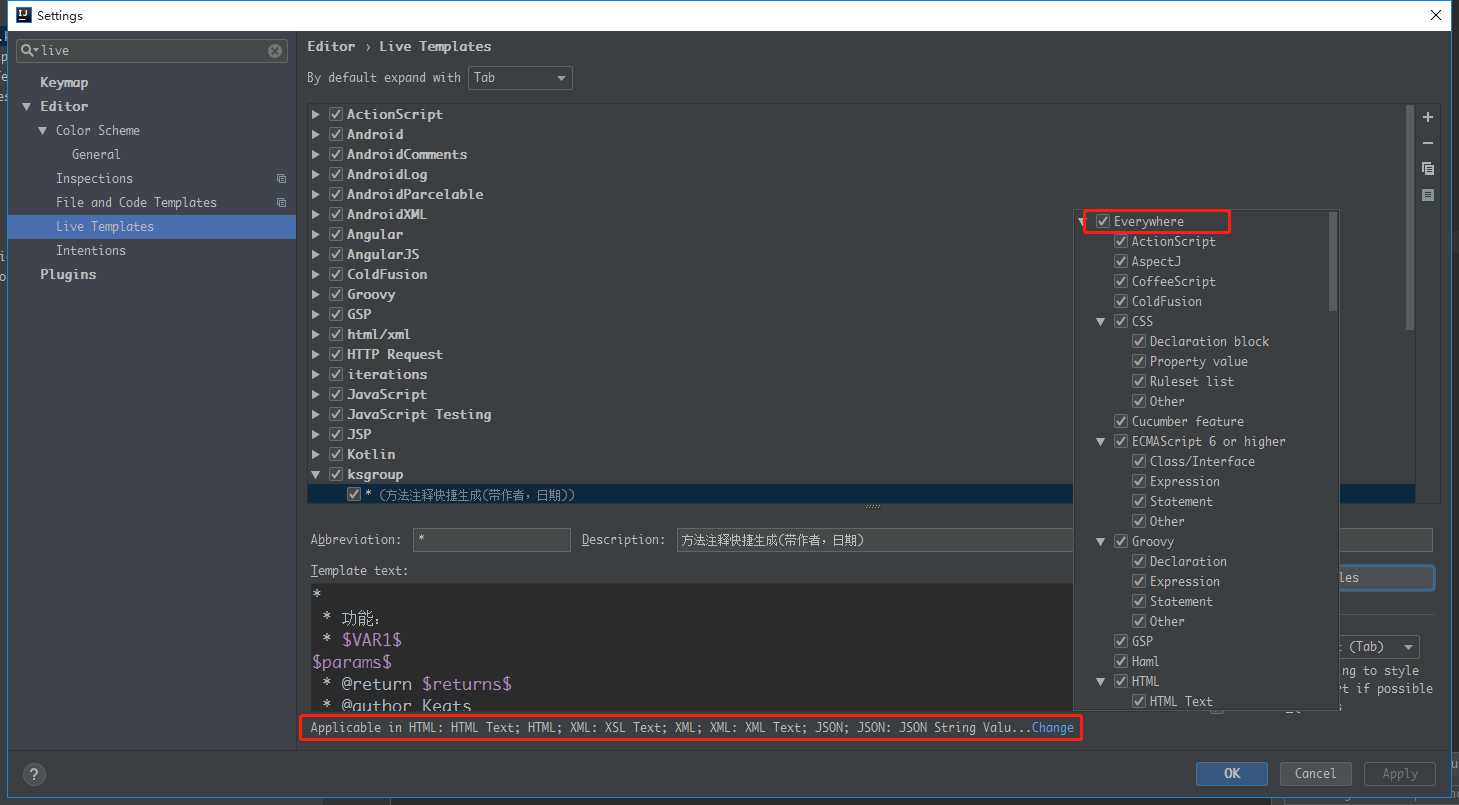Viewport: 1459px width, 805px height.
Task: Collapse the Groovy node in context popup
Action: tap(1101, 541)
